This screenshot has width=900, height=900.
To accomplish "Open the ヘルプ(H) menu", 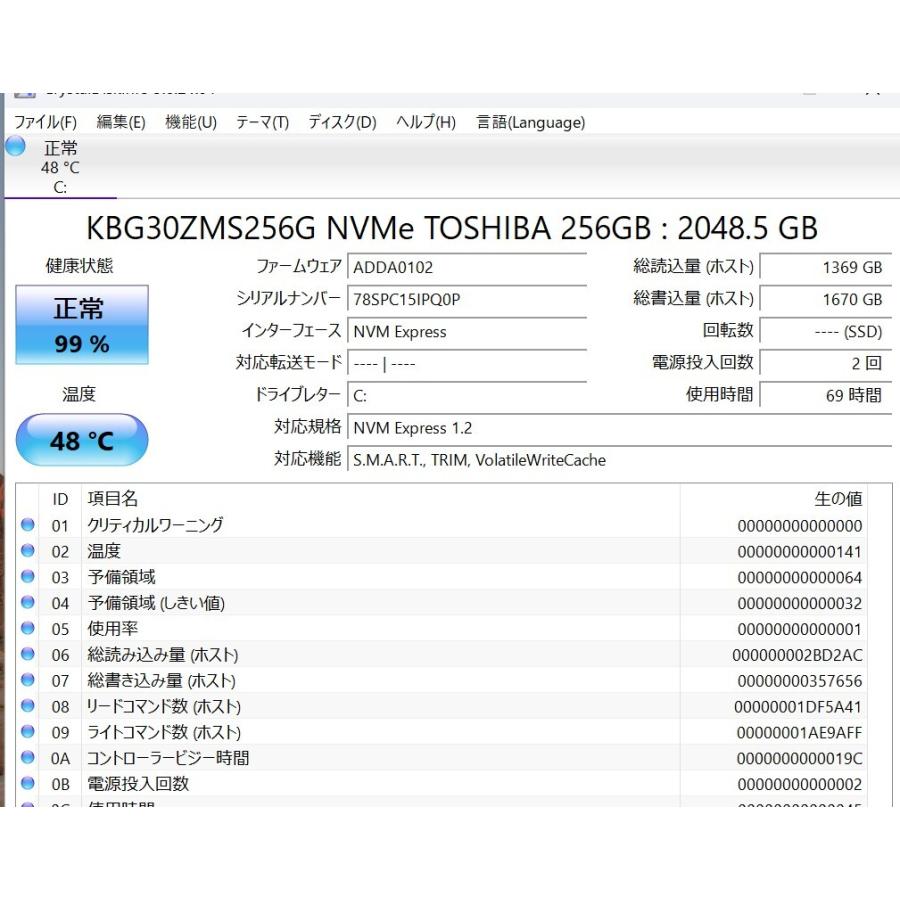I will [426, 122].
